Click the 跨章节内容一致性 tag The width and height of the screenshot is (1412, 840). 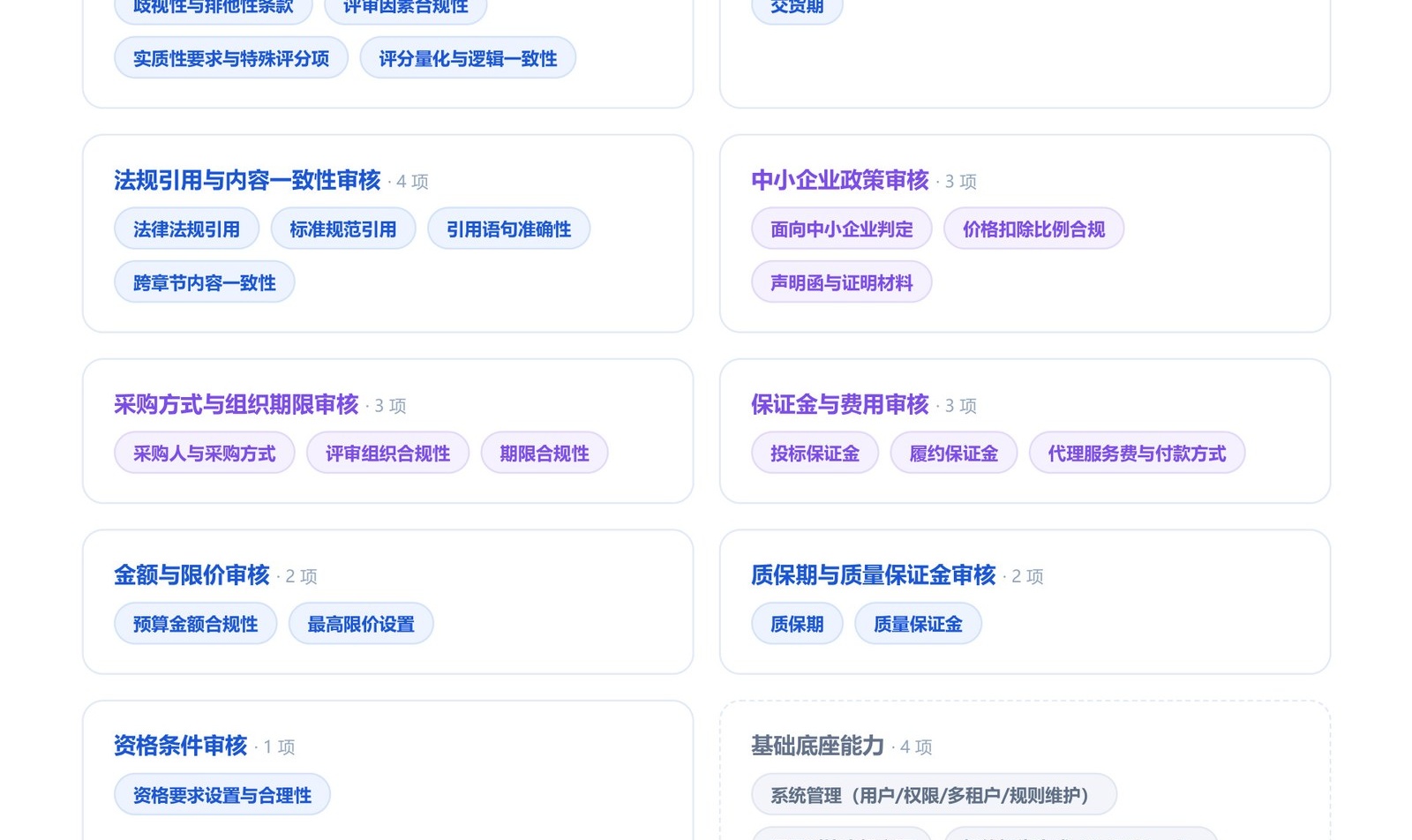click(x=205, y=282)
